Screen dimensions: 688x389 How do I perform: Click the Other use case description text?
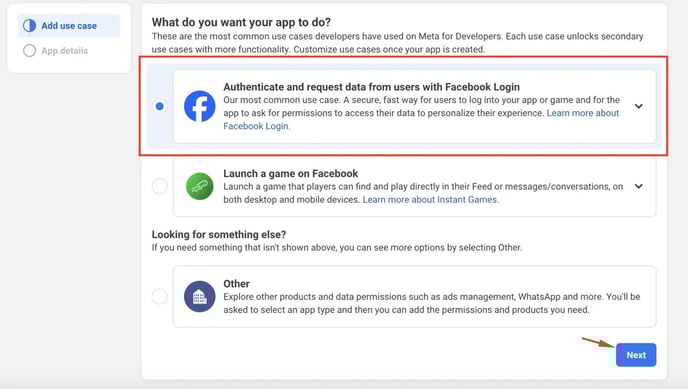(432, 303)
